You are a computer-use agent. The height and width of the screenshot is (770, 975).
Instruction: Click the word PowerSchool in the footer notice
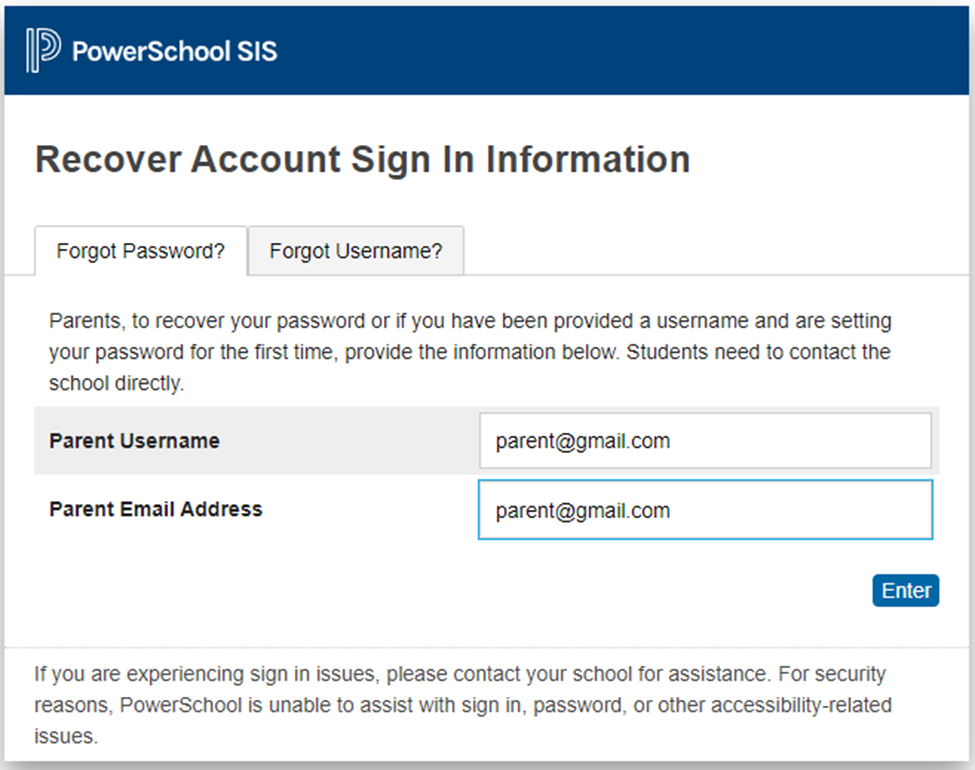pyautogui.click(x=180, y=705)
